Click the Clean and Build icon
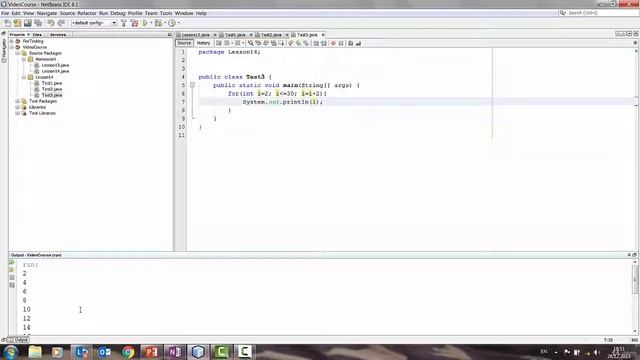The height and width of the screenshot is (360, 640). point(134,23)
